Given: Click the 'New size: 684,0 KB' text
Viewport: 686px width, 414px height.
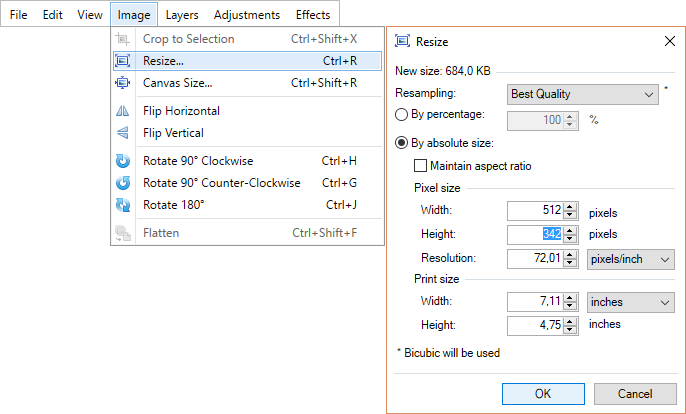Looking at the screenshot, I should click(443, 71).
